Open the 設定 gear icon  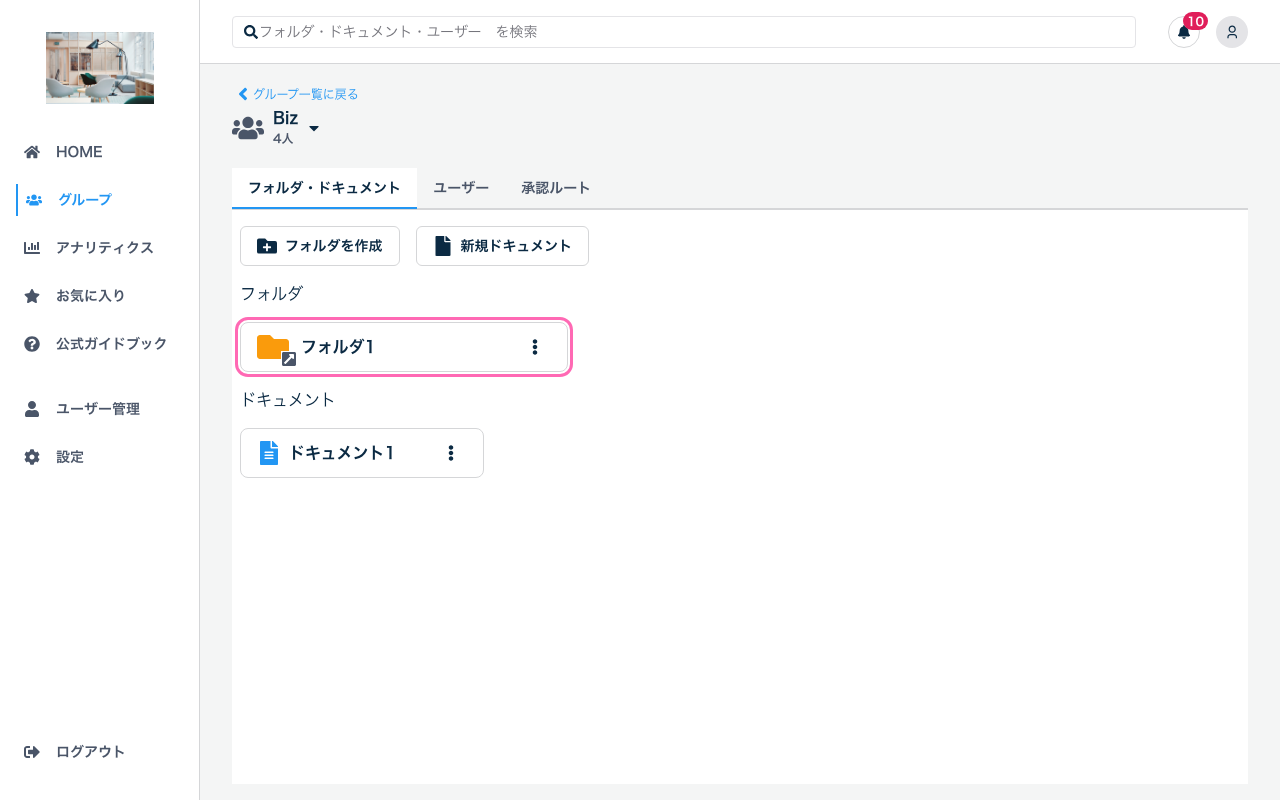point(33,456)
